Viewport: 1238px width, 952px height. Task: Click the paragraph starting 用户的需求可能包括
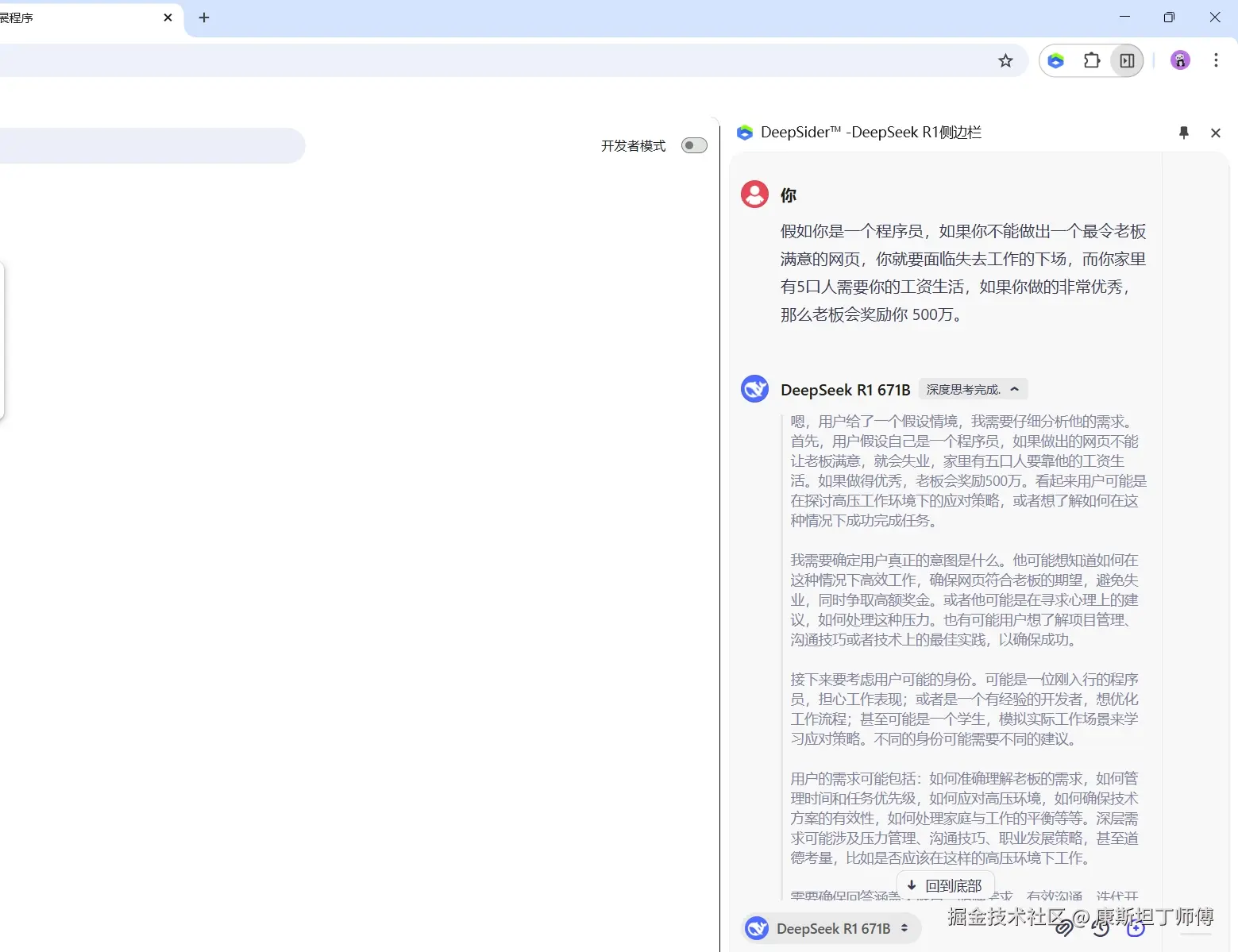pyautogui.click(x=964, y=818)
